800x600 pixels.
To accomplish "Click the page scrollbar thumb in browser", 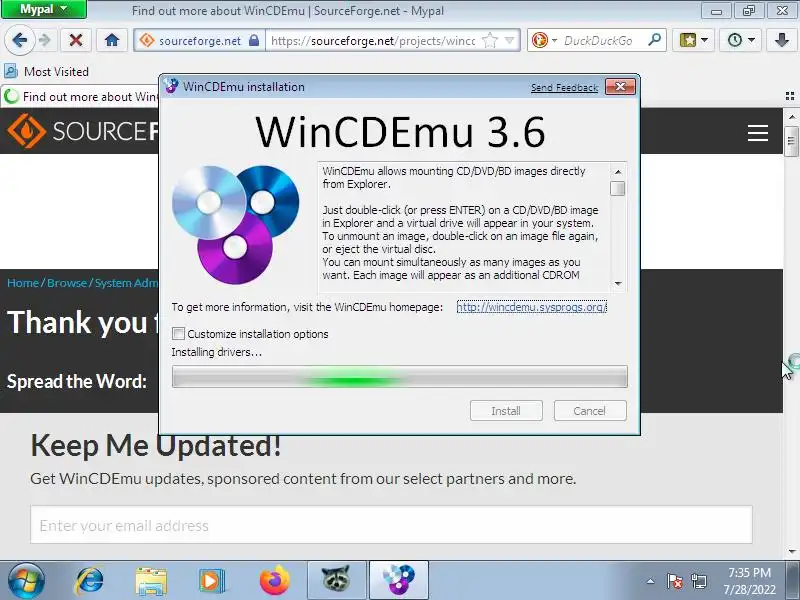I will [791, 141].
